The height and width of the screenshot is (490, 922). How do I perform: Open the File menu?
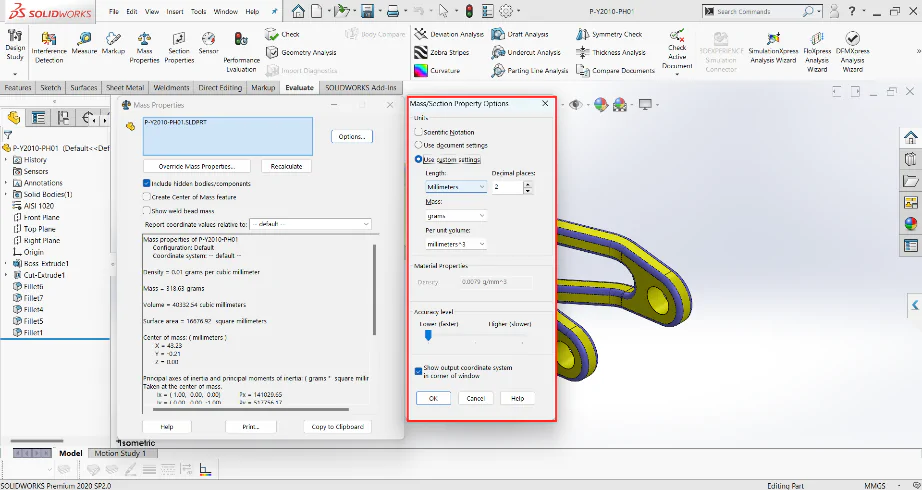[x=114, y=12]
